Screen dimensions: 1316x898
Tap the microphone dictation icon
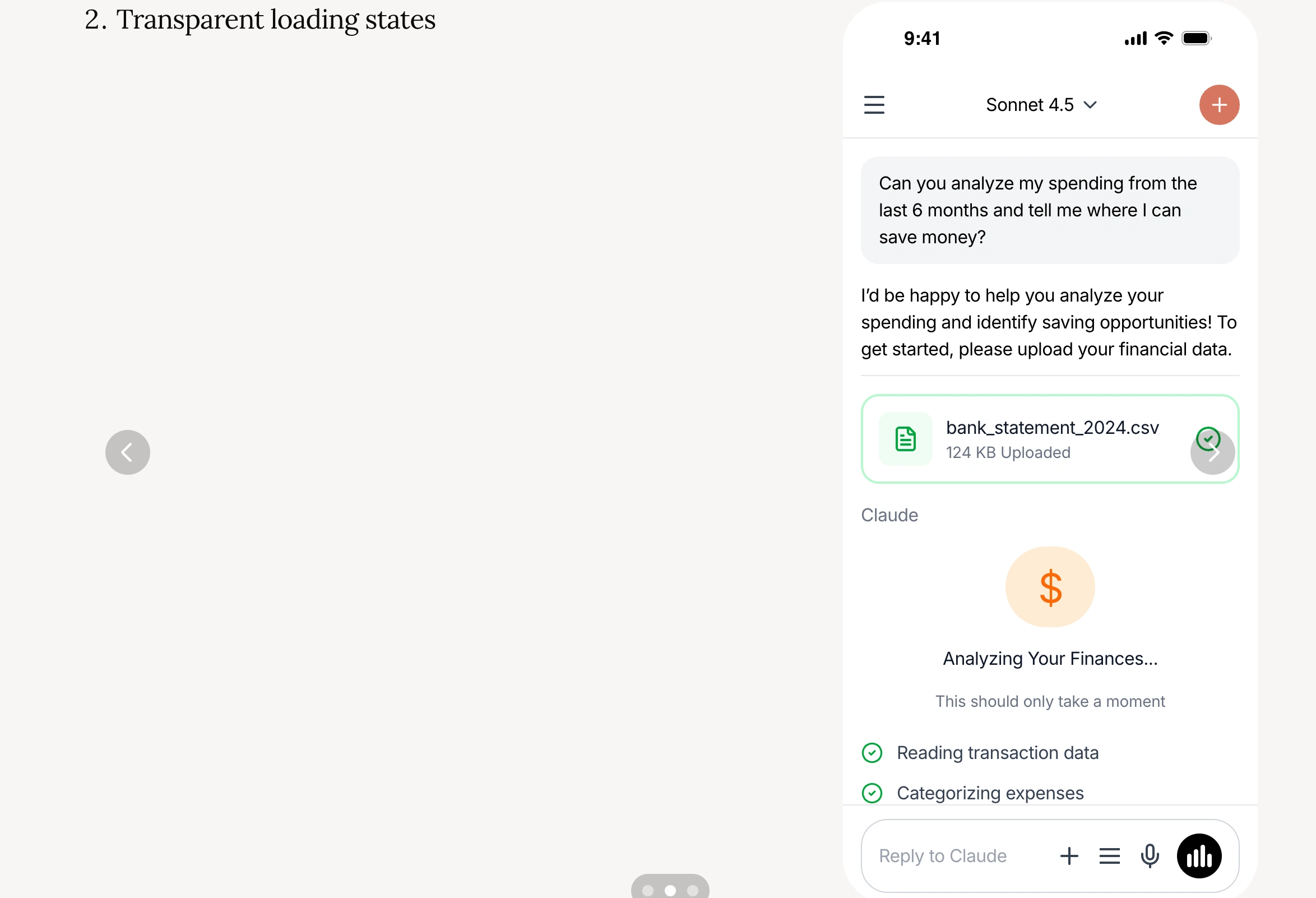click(1150, 855)
